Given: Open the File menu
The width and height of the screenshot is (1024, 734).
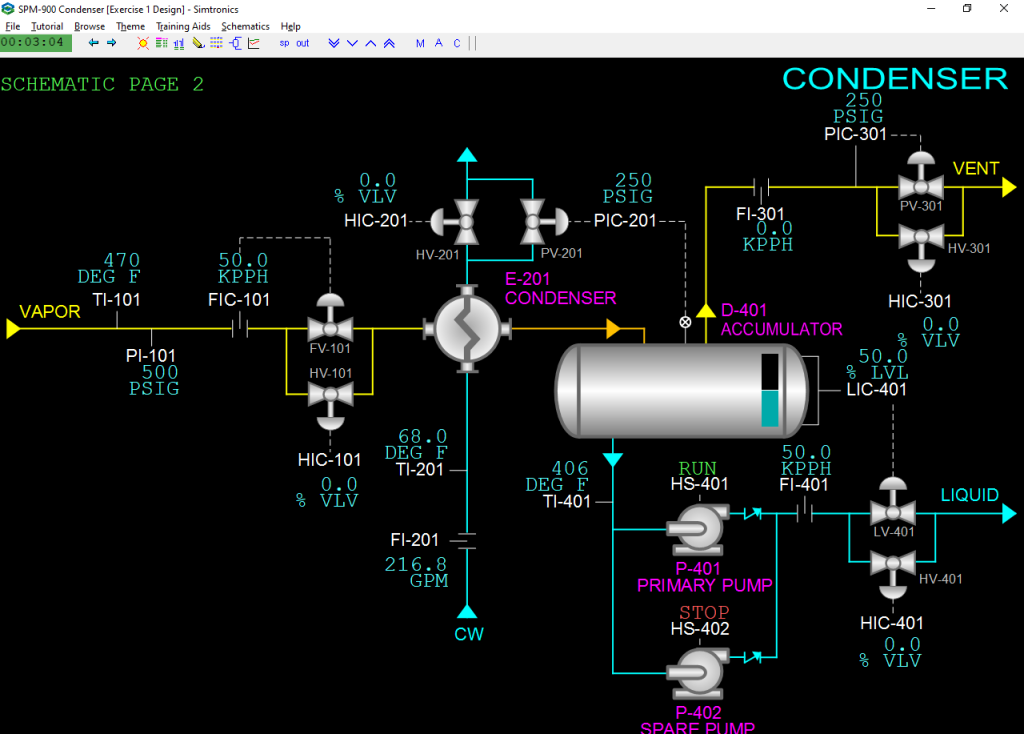Looking at the screenshot, I should pos(12,26).
